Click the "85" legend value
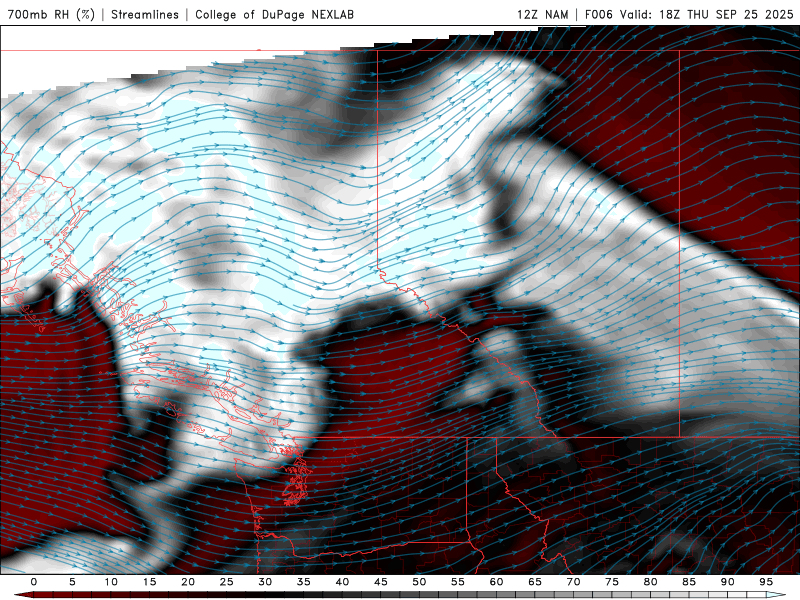 click(689, 582)
